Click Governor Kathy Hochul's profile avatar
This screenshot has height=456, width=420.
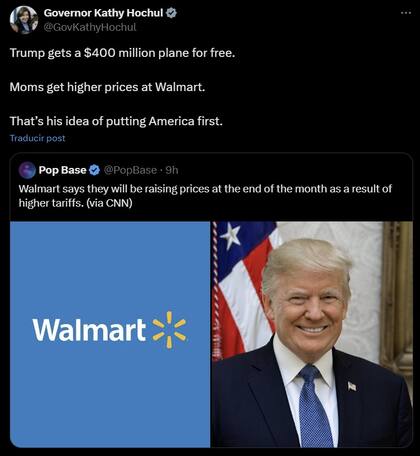click(x=24, y=20)
